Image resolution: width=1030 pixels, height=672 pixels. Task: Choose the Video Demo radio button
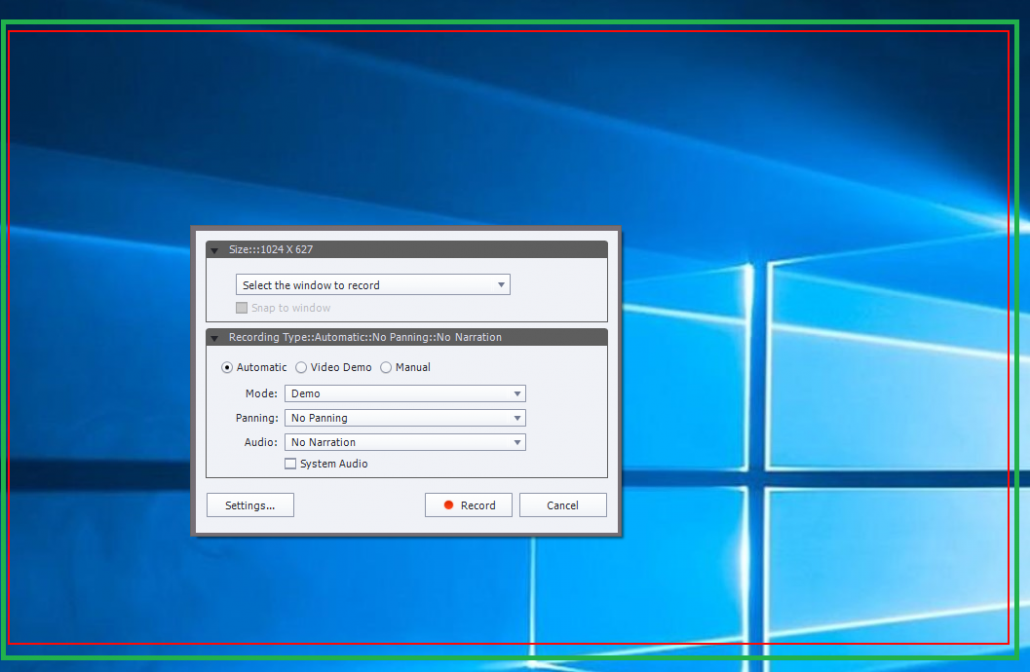tap(301, 368)
